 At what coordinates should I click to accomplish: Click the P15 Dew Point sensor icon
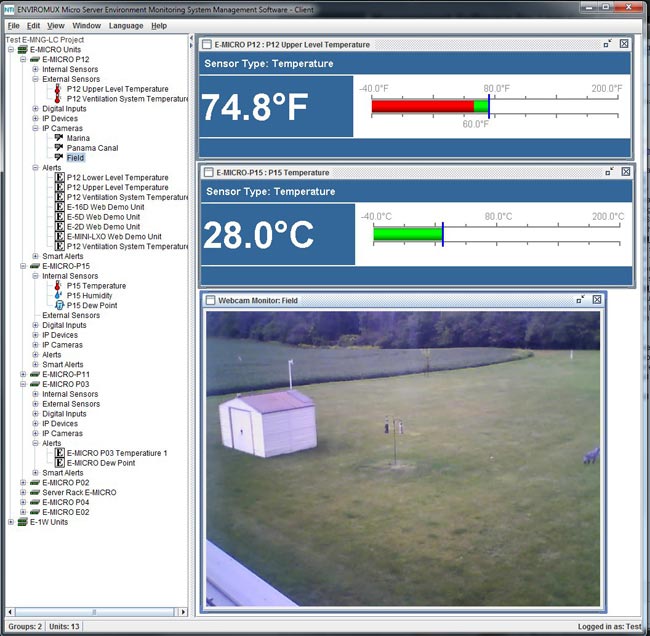59,305
